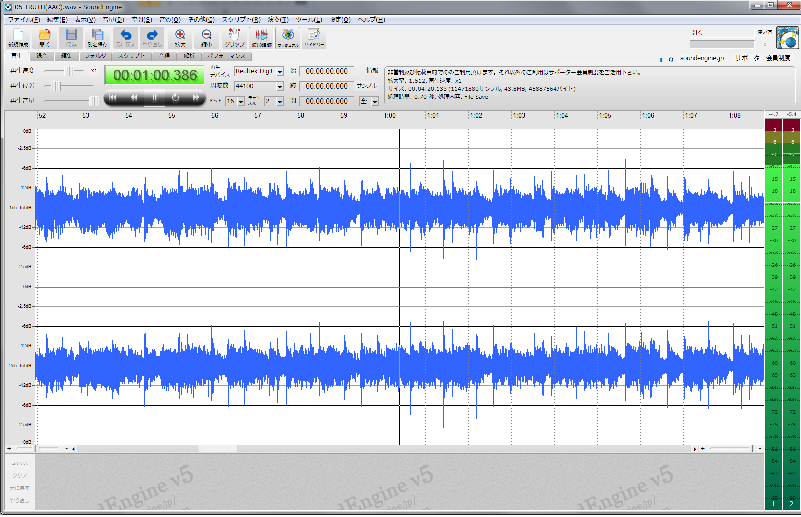Screen dimensions: 801x517
Task: Click the 会員特典 link at top right
Action: (x=778, y=58)
